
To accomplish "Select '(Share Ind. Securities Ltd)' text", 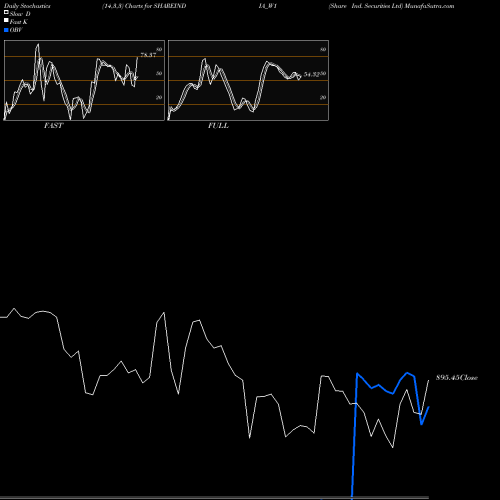I will [366, 6].
